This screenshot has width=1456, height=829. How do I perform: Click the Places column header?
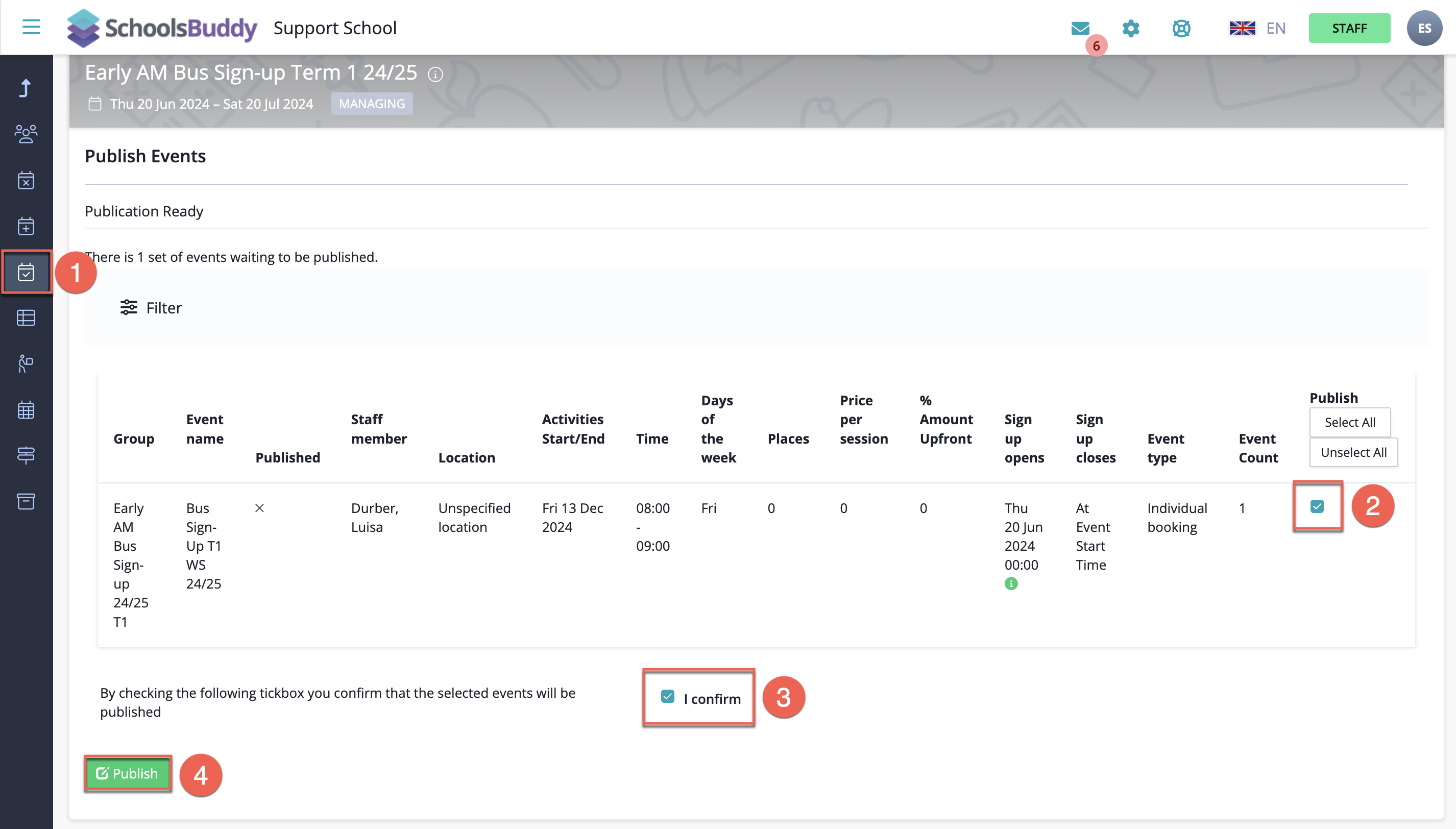pos(788,439)
